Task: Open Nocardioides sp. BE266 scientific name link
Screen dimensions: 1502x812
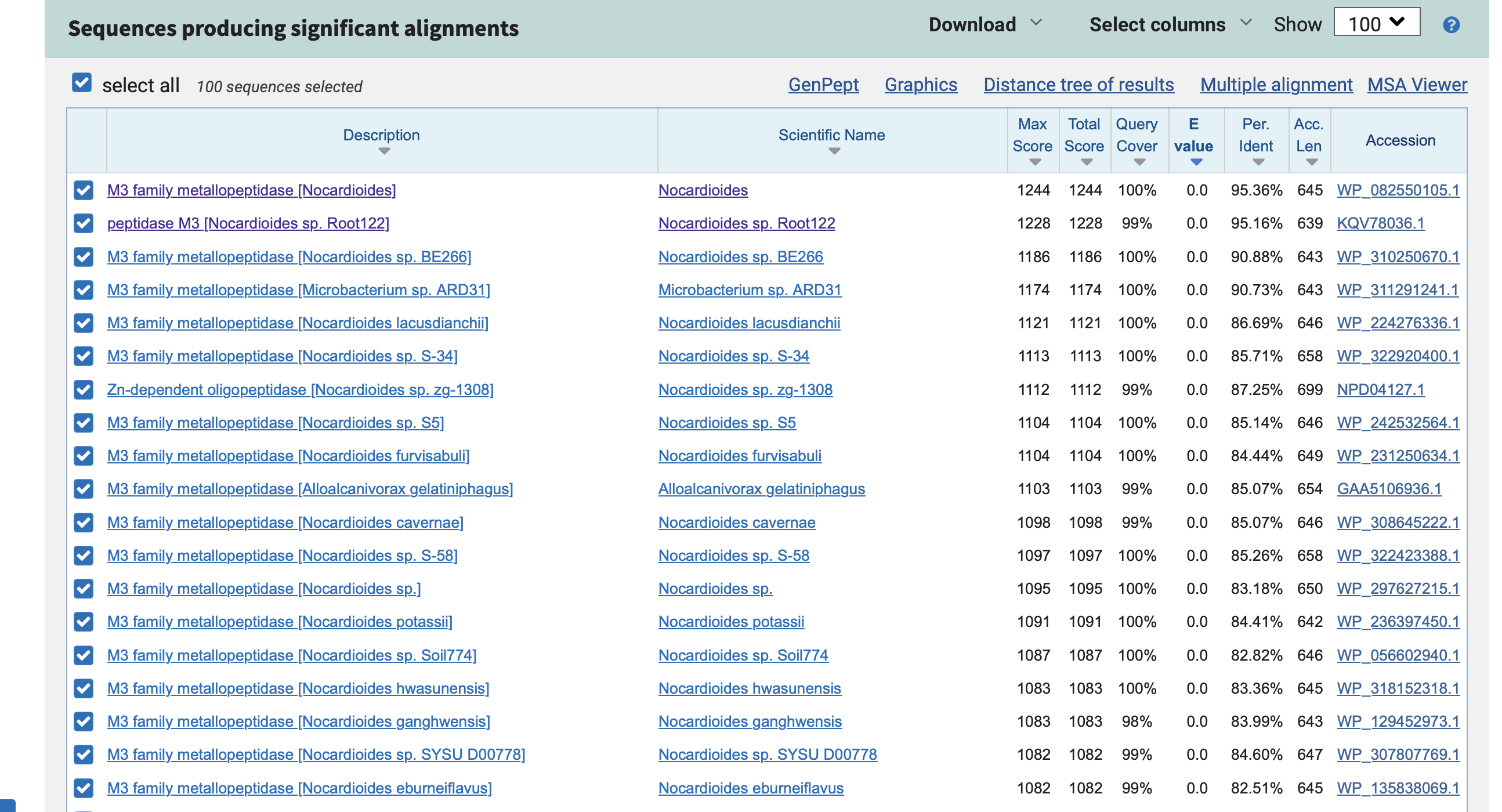Action: (x=740, y=257)
